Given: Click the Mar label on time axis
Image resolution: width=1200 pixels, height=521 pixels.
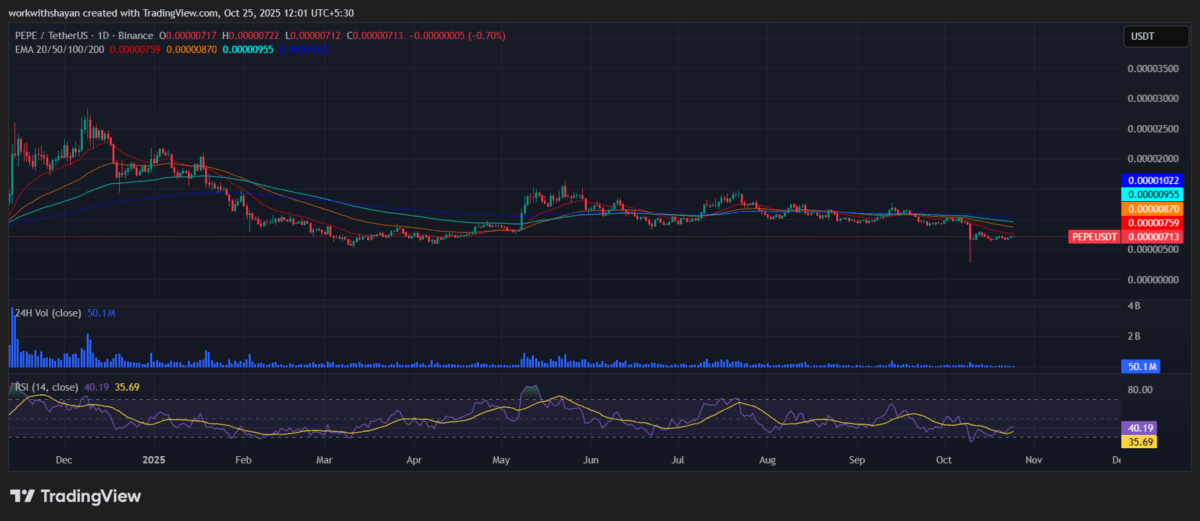Looking at the screenshot, I should [x=324, y=460].
